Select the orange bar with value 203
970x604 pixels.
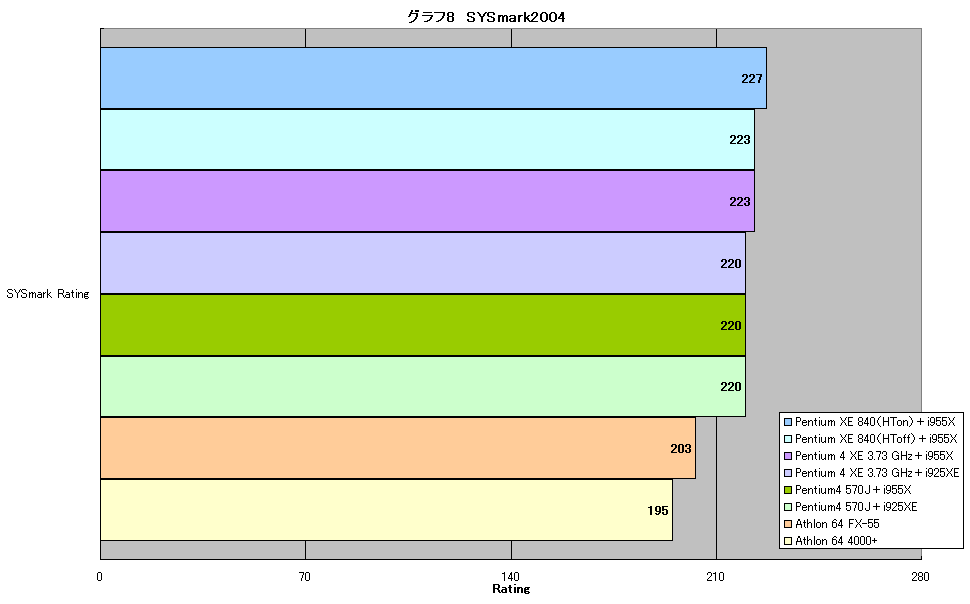point(398,448)
